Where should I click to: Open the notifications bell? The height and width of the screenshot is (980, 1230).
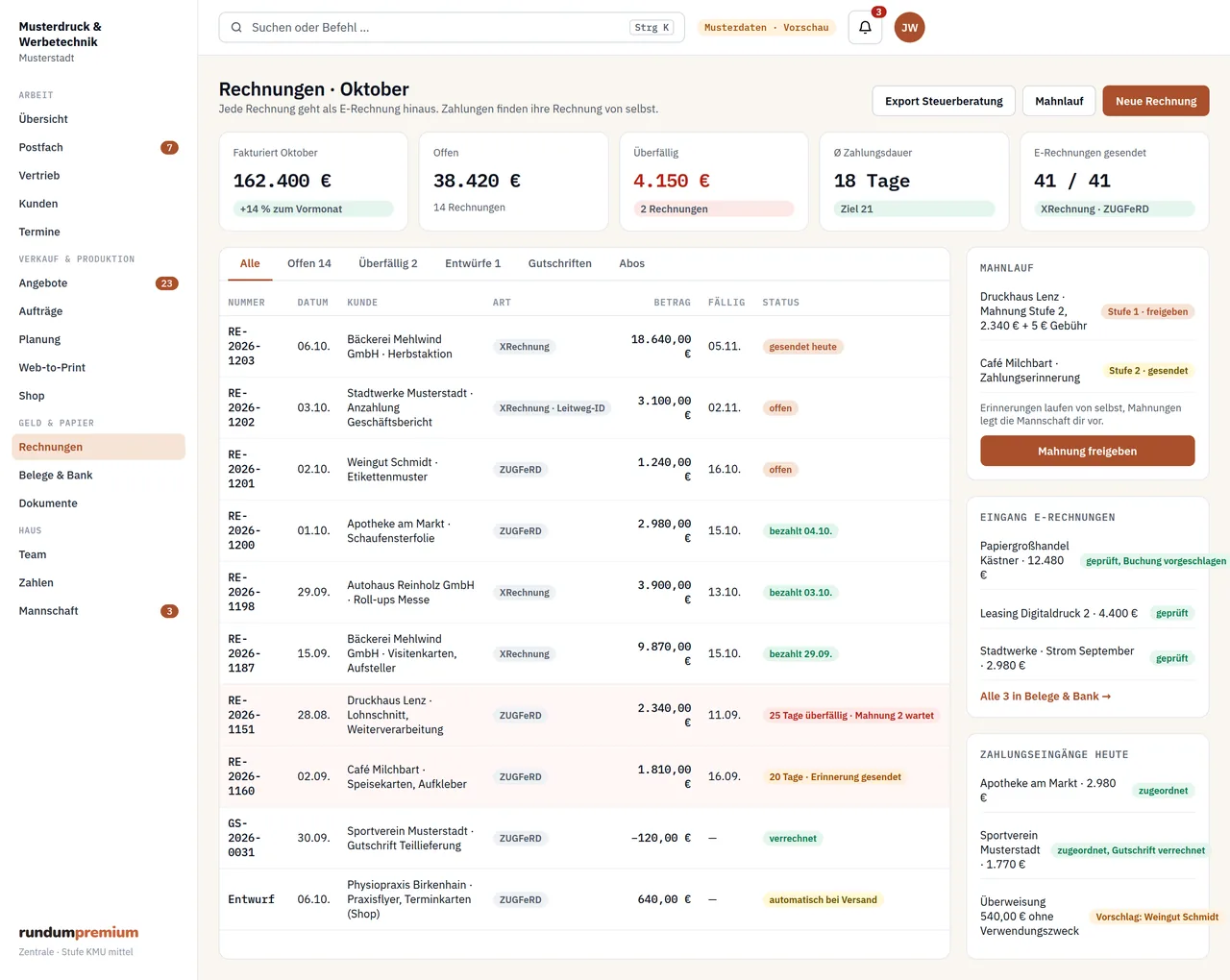pos(865,28)
